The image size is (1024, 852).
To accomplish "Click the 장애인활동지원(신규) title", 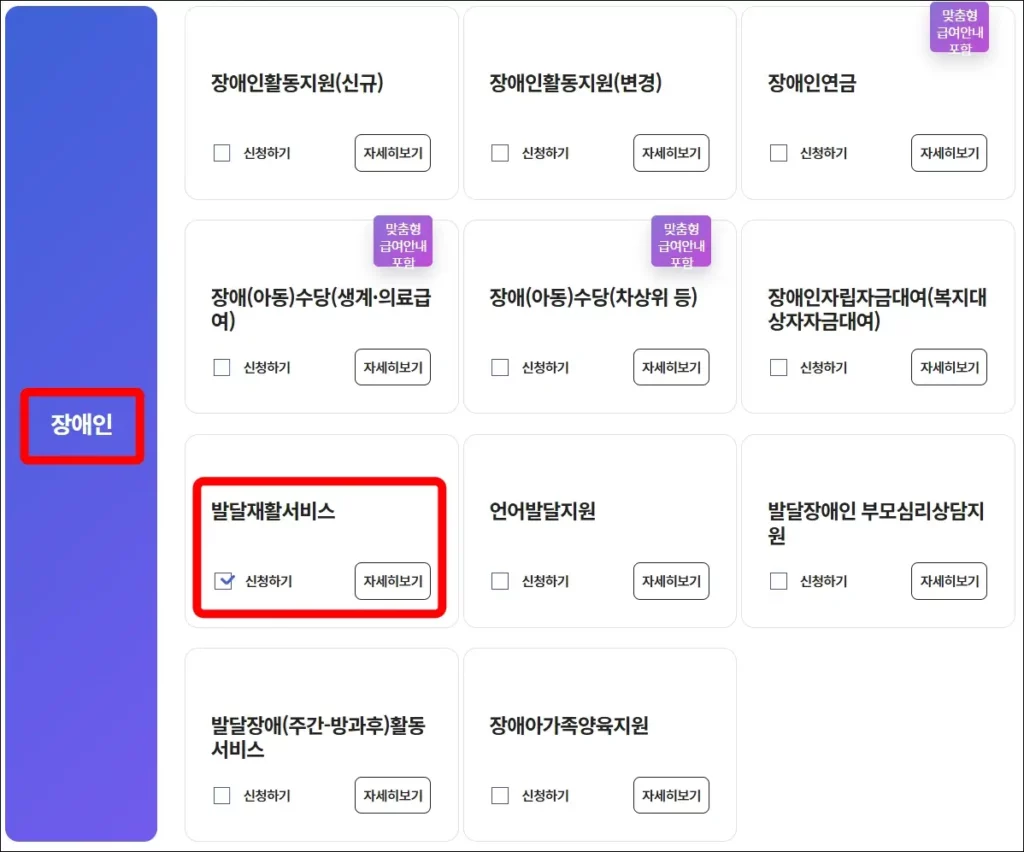I will tap(296, 83).
